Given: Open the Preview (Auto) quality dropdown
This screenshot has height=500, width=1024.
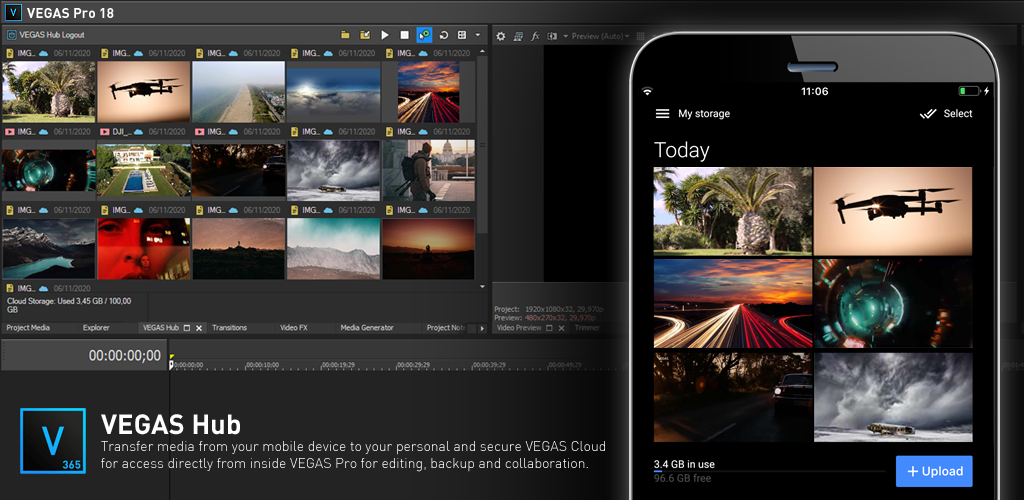Looking at the screenshot, I should coord(600,36).
